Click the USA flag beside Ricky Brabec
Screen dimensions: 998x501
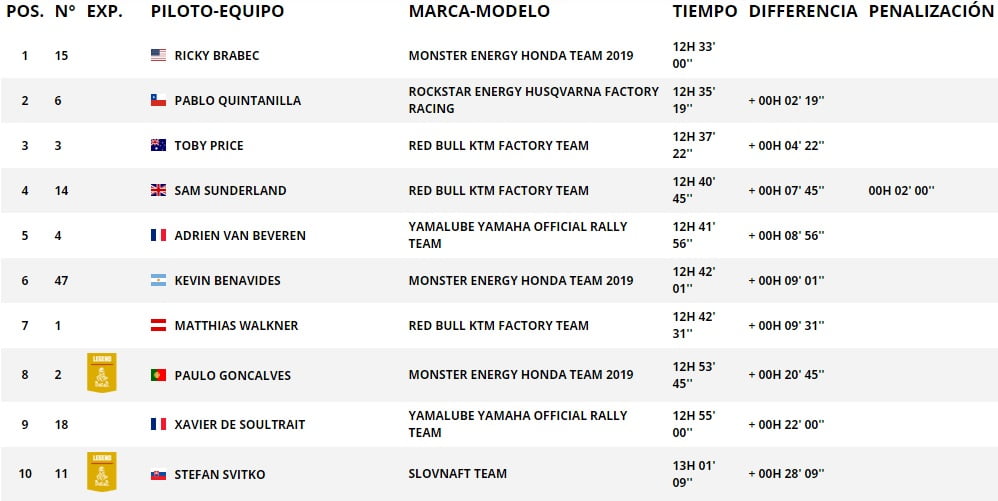(158, 55)
